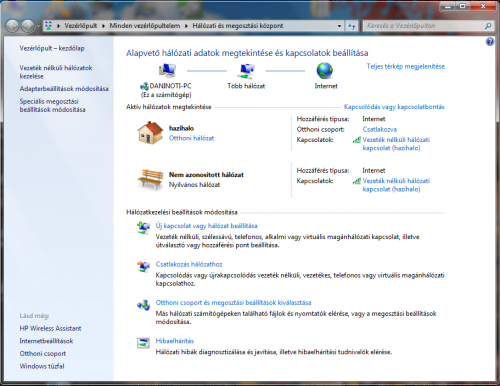Click the Control Panel icon in address bar
This screenshot has width=500, height=386.
tap(49, 26)
